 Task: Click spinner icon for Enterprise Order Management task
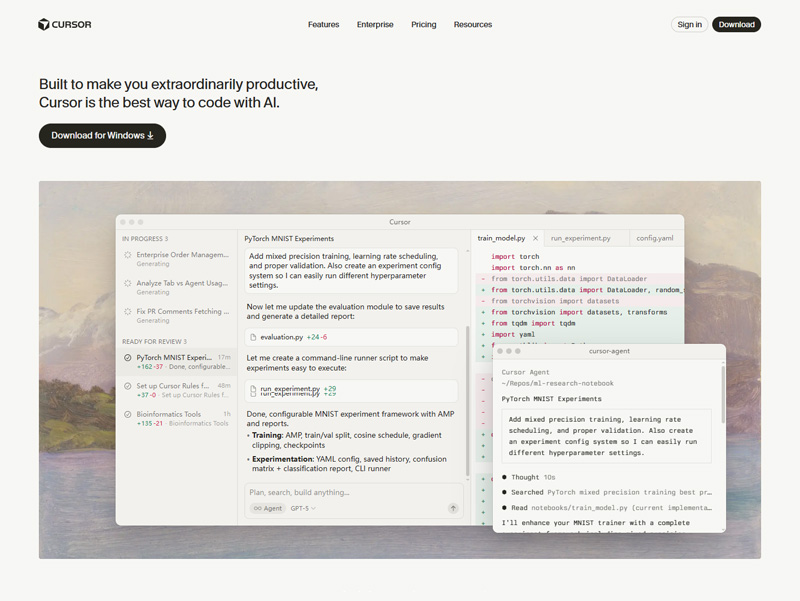128,256
